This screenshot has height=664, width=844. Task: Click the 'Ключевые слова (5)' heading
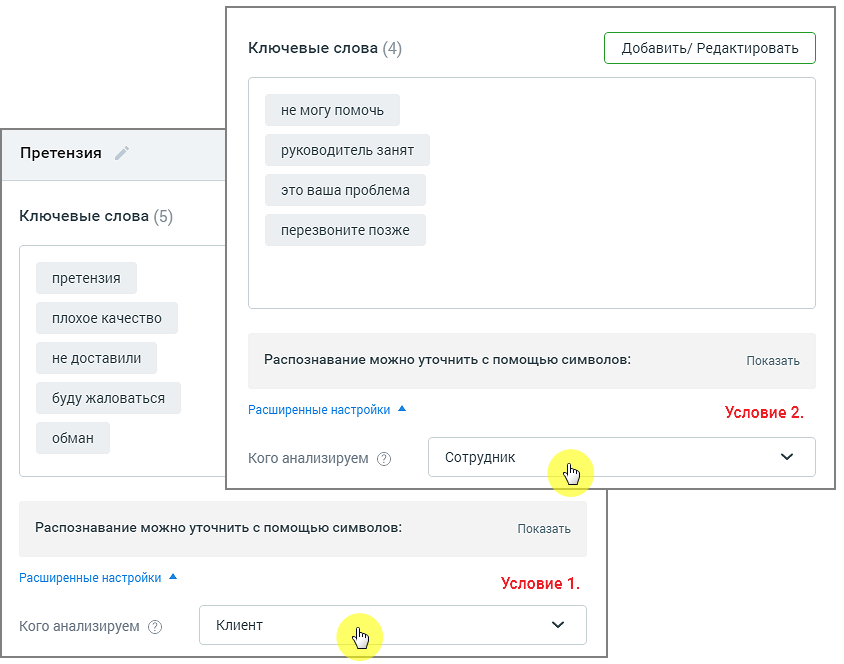96,216
